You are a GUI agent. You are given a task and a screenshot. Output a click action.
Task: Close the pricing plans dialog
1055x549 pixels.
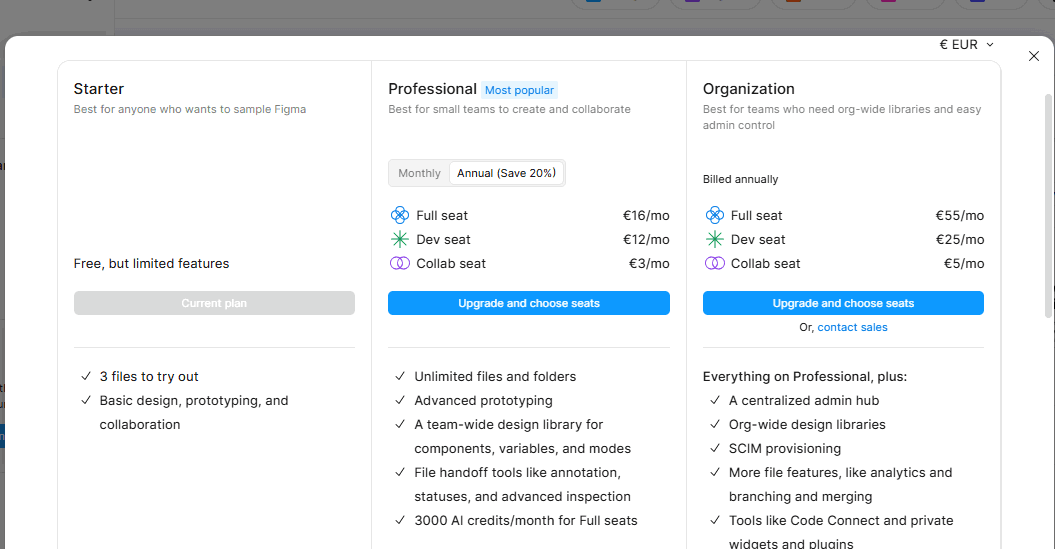coord(1034,56)
